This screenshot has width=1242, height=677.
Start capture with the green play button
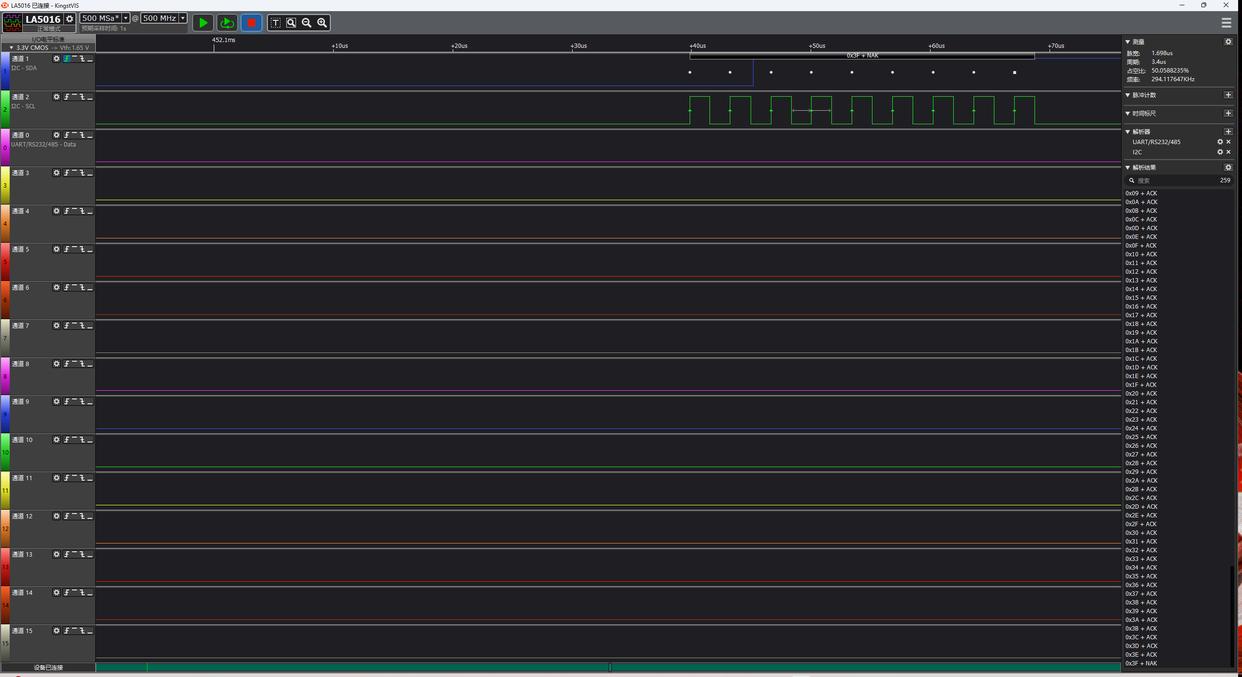(203, 22)
